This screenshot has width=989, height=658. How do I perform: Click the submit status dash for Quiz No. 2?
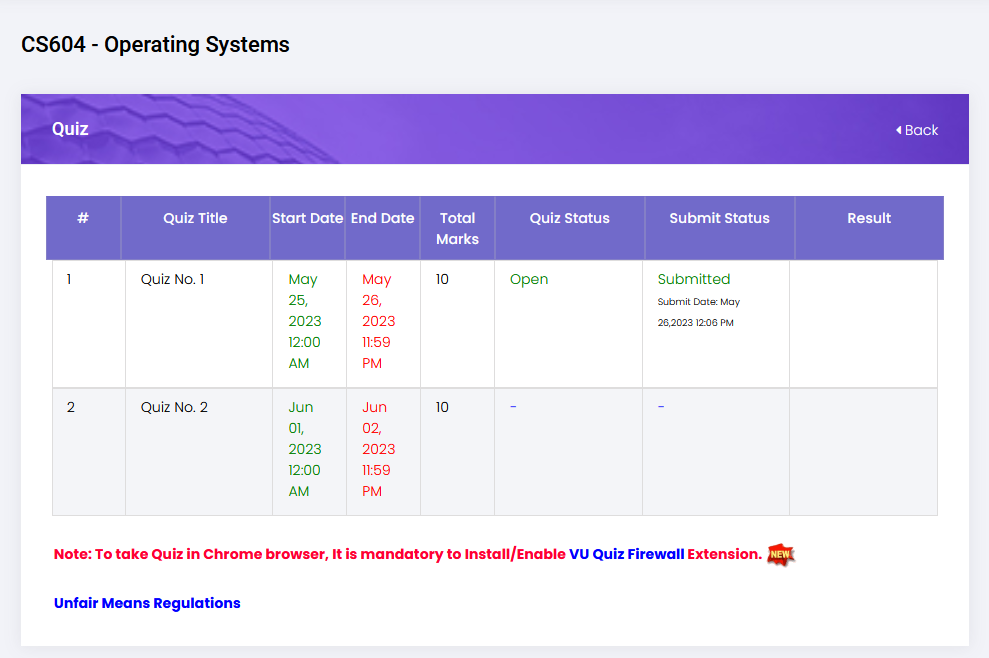661,407
